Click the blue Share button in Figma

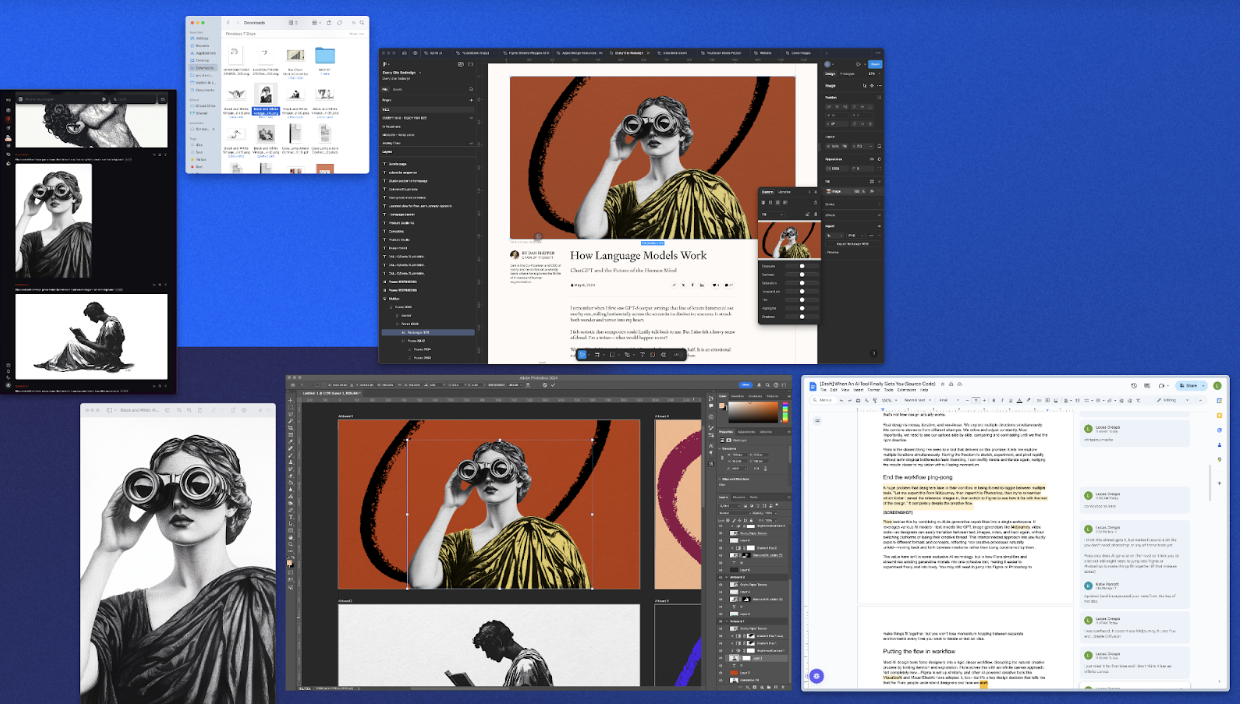pos(874,63)
